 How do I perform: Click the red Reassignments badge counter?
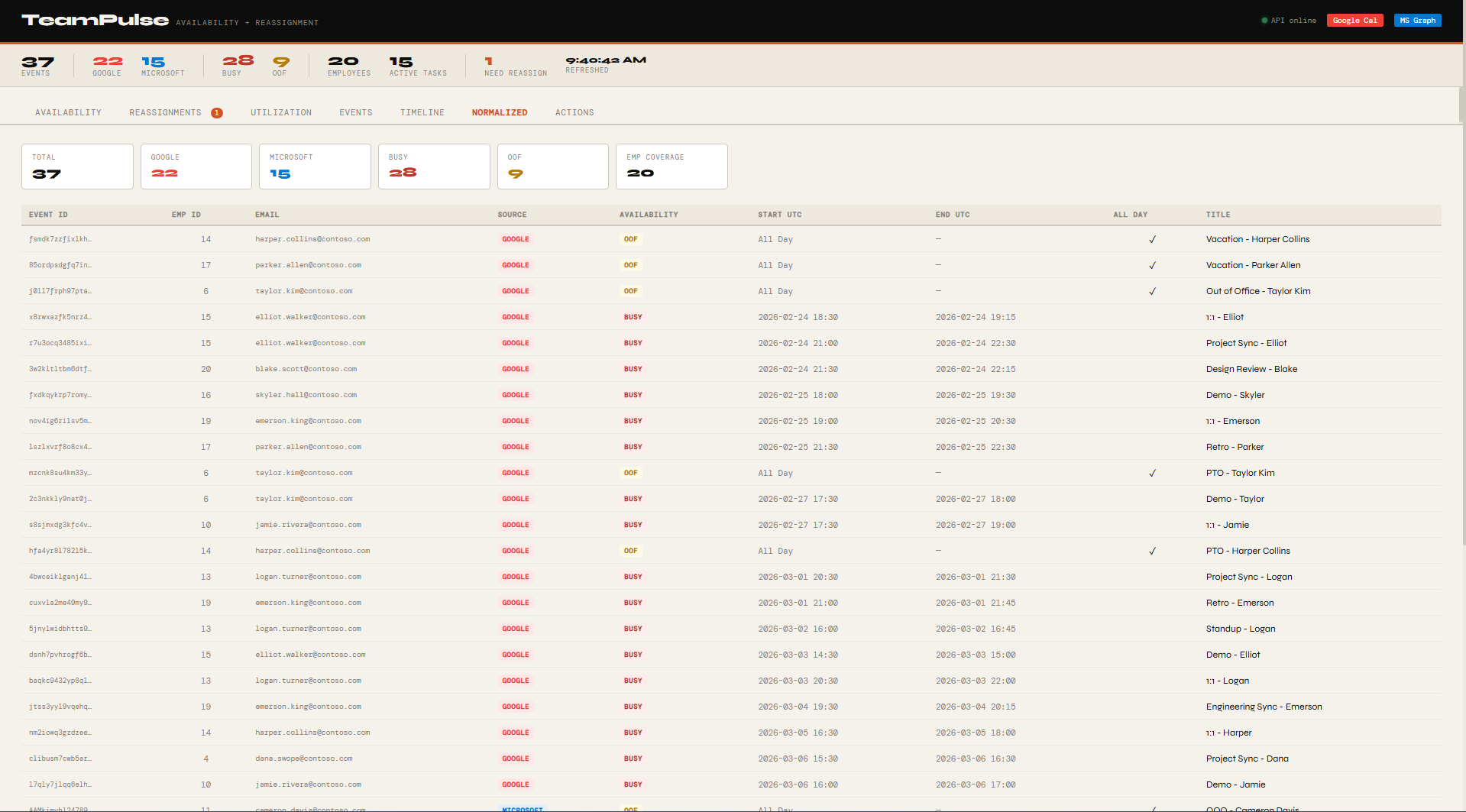pyautogui.click(x=217, y=113)
